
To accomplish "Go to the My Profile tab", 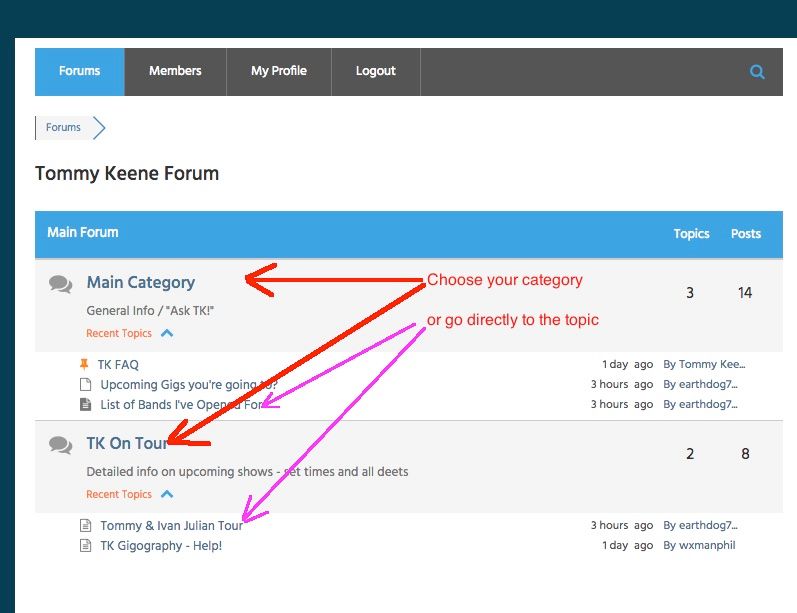I will coord(279,72).
